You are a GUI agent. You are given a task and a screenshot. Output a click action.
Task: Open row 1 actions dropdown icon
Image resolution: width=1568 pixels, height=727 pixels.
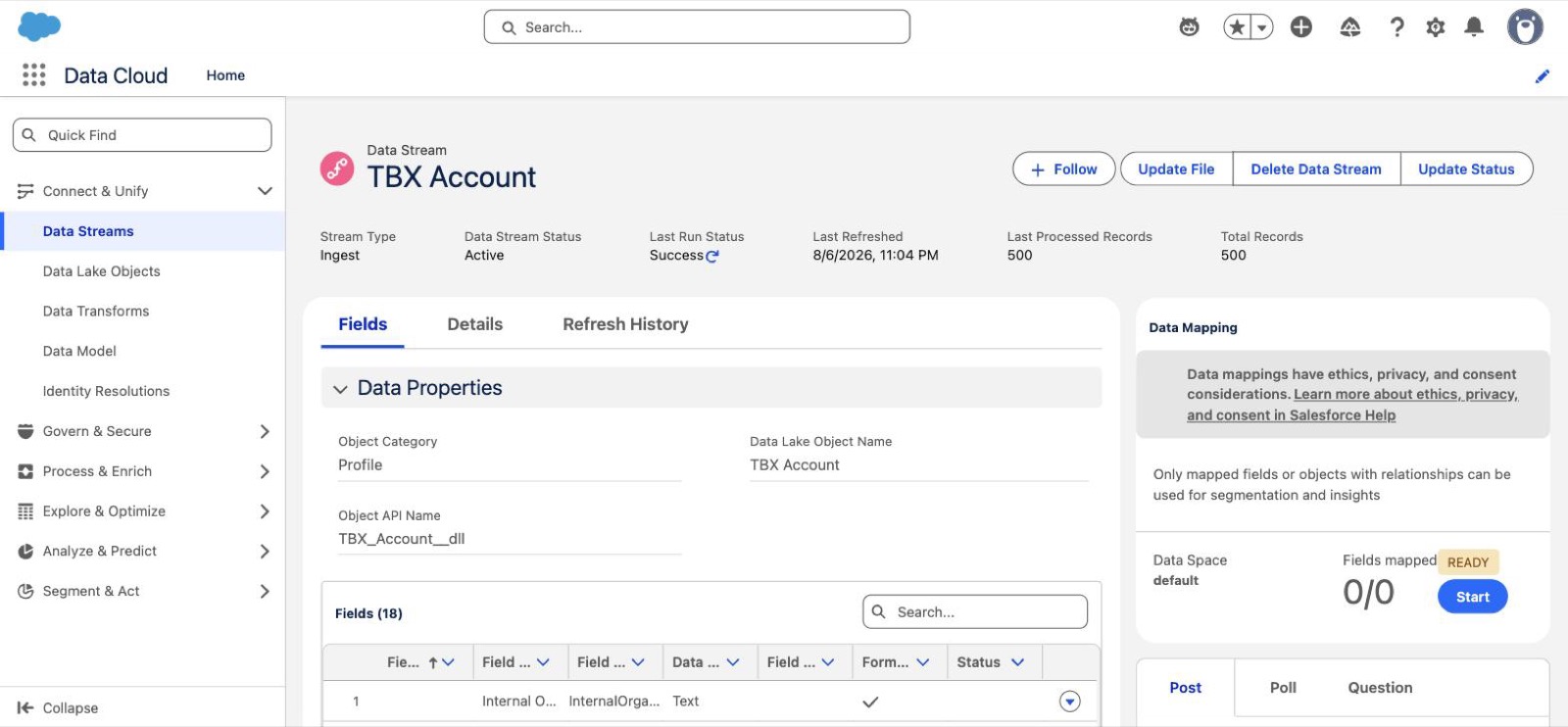[1070, 702]
